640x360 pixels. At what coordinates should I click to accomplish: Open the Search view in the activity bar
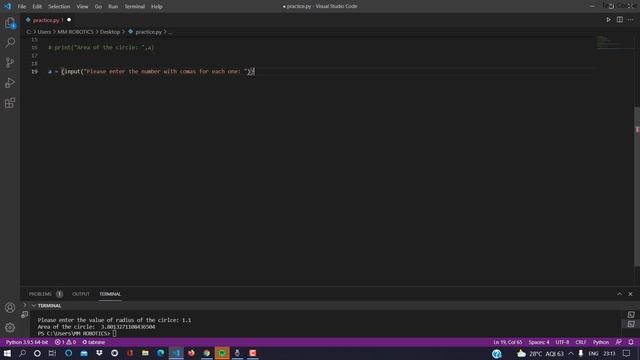point(10,42)
